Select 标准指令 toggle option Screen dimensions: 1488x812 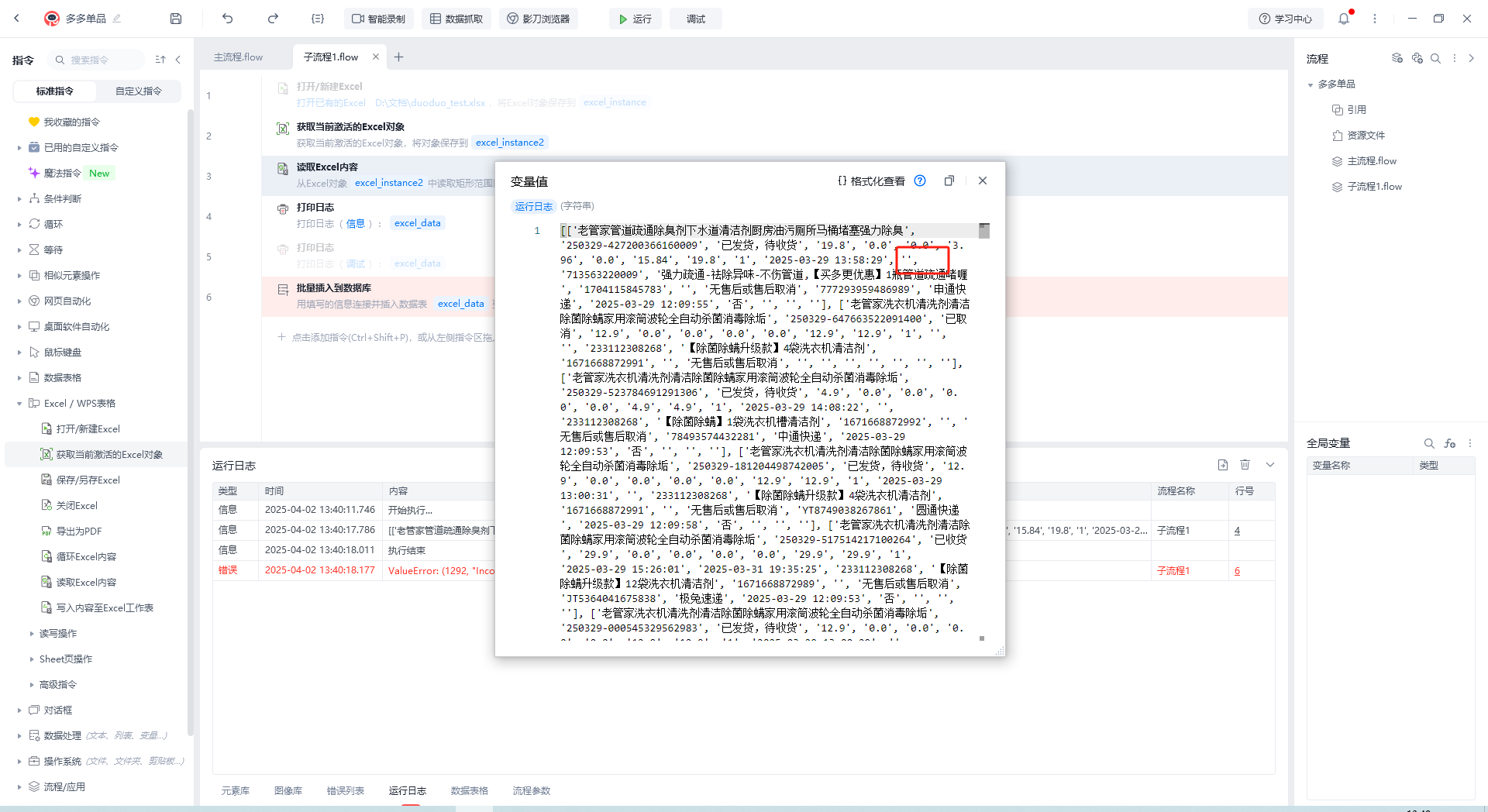(55, 91)
